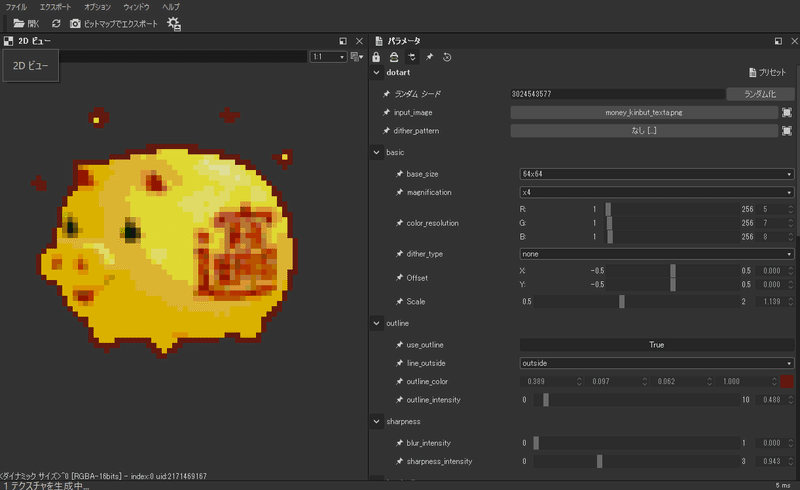The image size is (800, 490).
Task: Click the color_resolution B slider
Action: pos(671,237)
